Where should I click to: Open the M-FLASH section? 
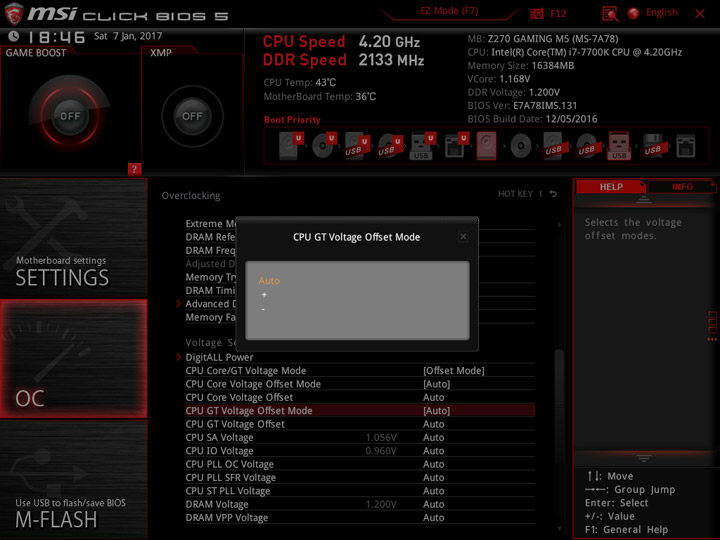73,479
